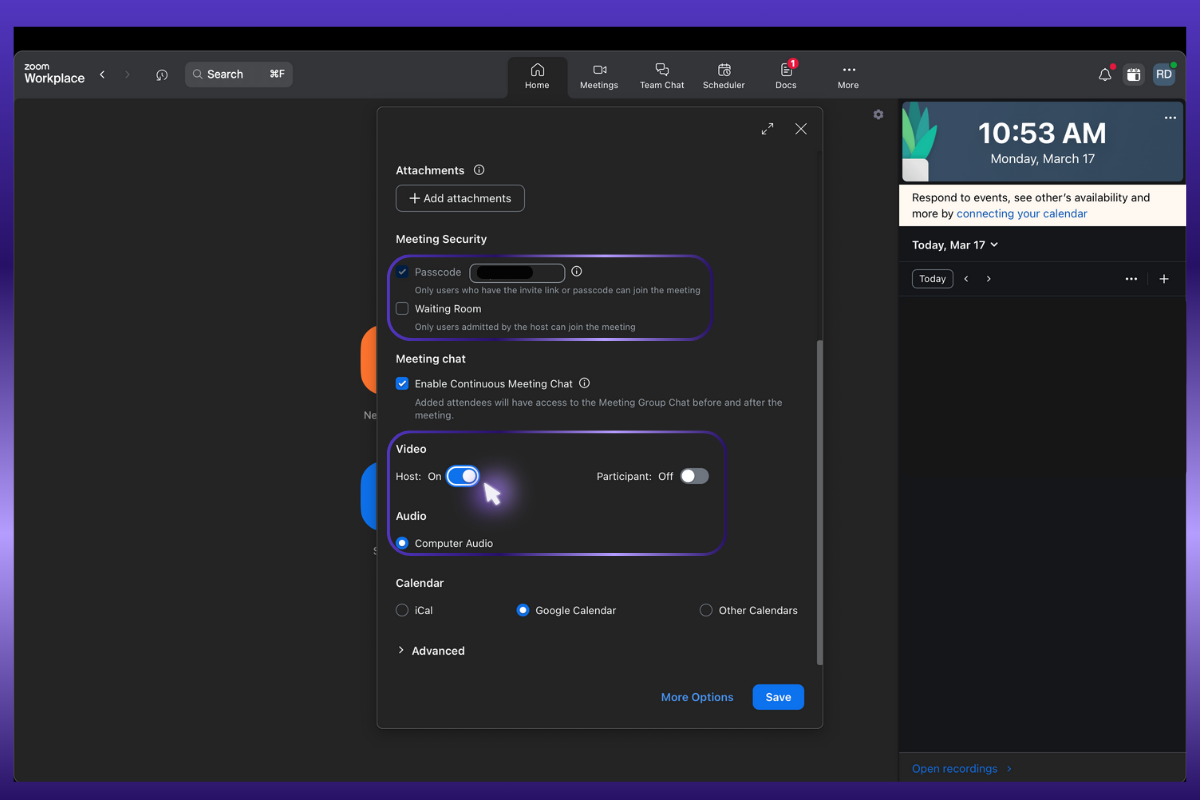1200x800 pixels.
Task: Open the RD profile avatar
Action: (1164, 74)
